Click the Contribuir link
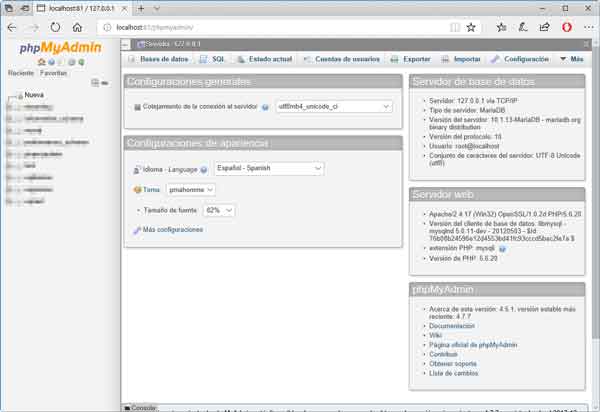This screenshot has height=412, width=600. (443, 354)
